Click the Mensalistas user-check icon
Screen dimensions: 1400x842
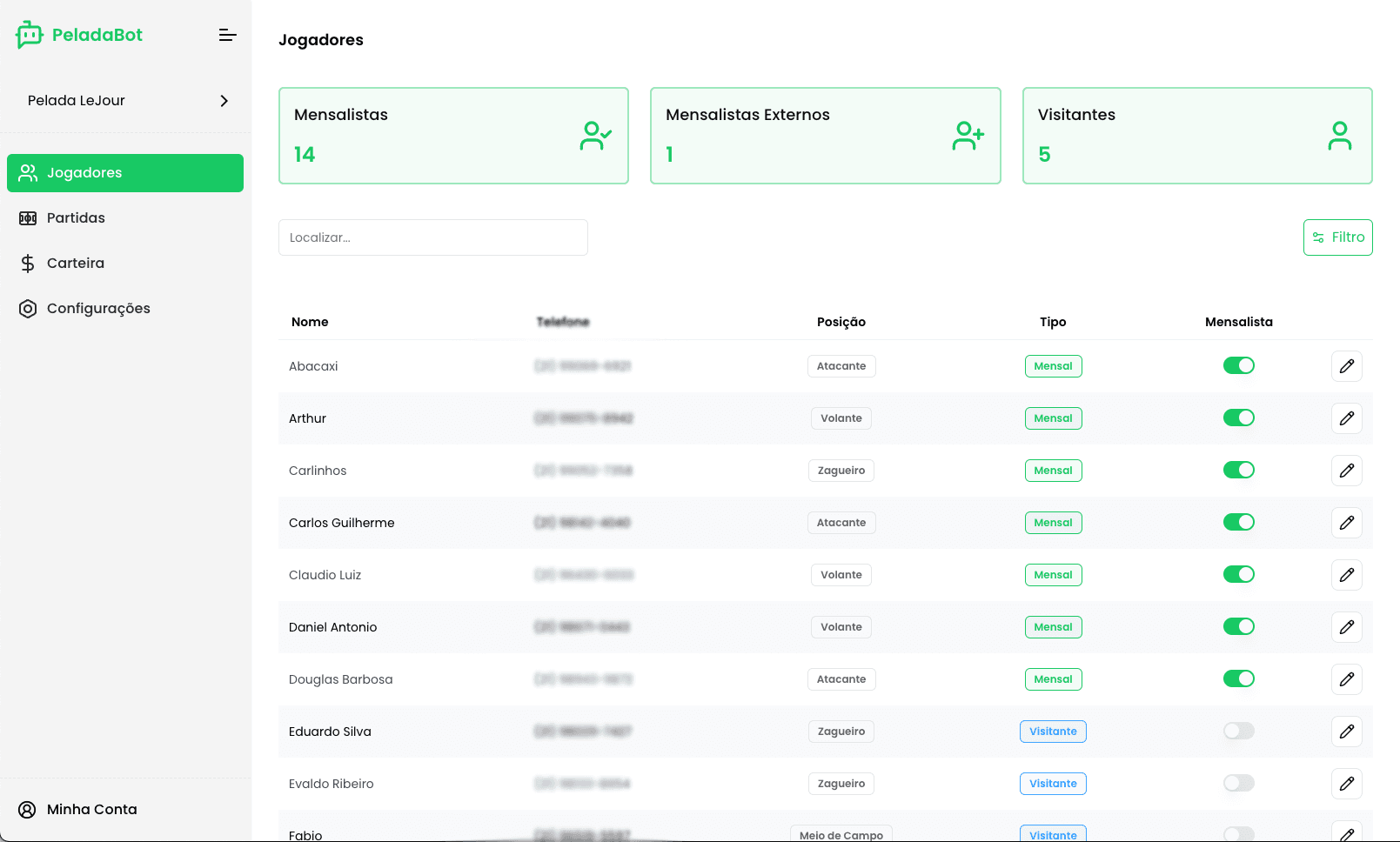[596, 136]
